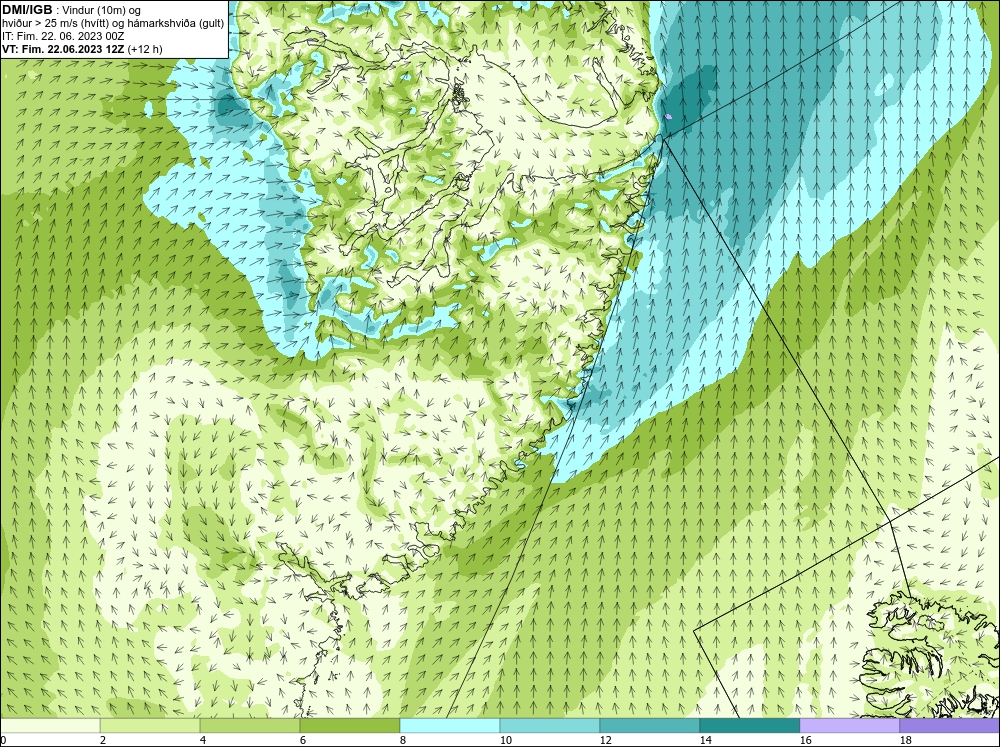Click the palest 0–2 m/s legend swatch
The height and width of the screenshot is (747, 1000).
point(50,725)
